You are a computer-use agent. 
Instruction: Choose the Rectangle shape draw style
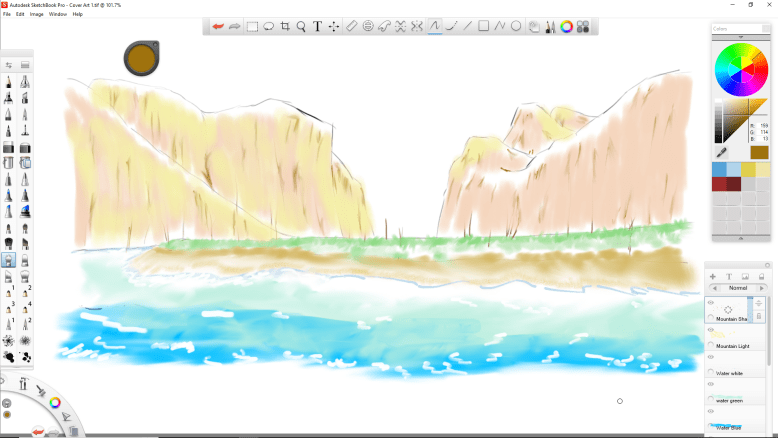point(483,26)
